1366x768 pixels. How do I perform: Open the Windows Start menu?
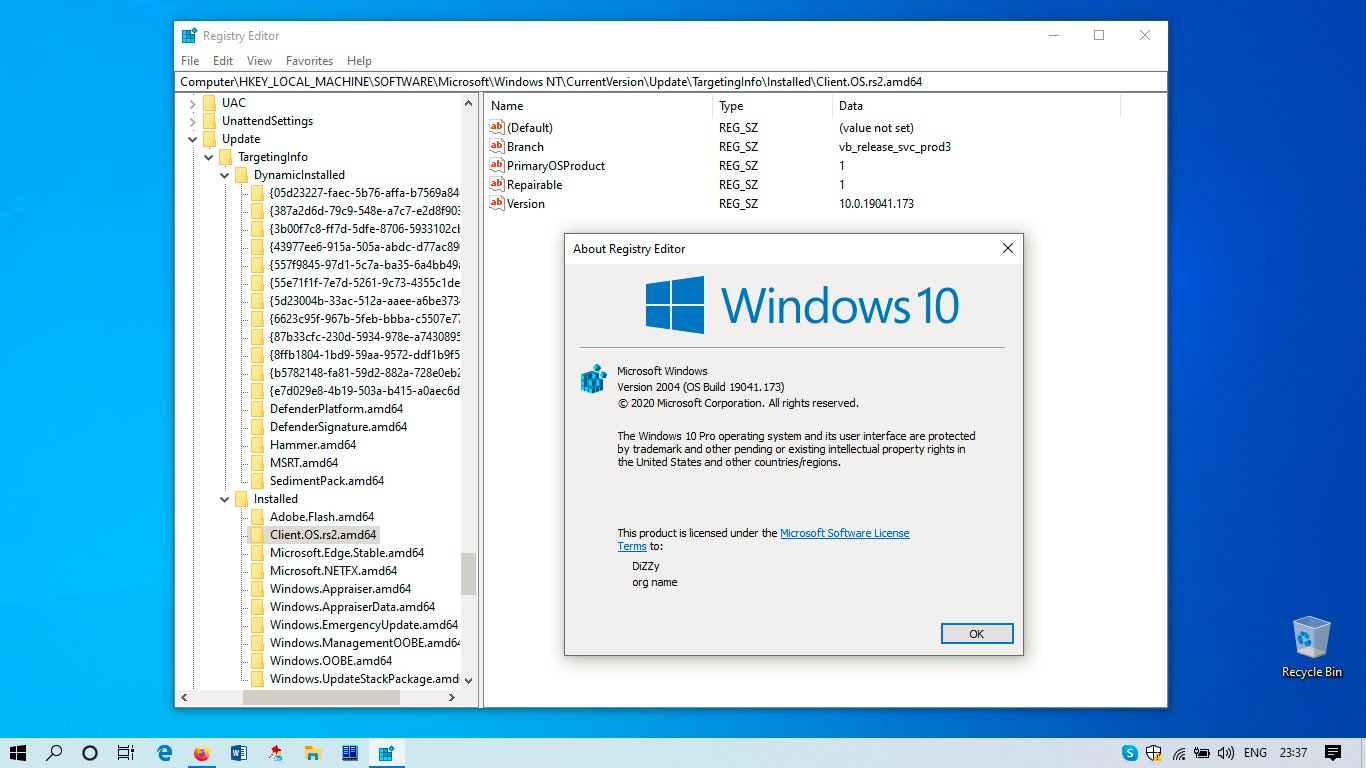(18, 753)
